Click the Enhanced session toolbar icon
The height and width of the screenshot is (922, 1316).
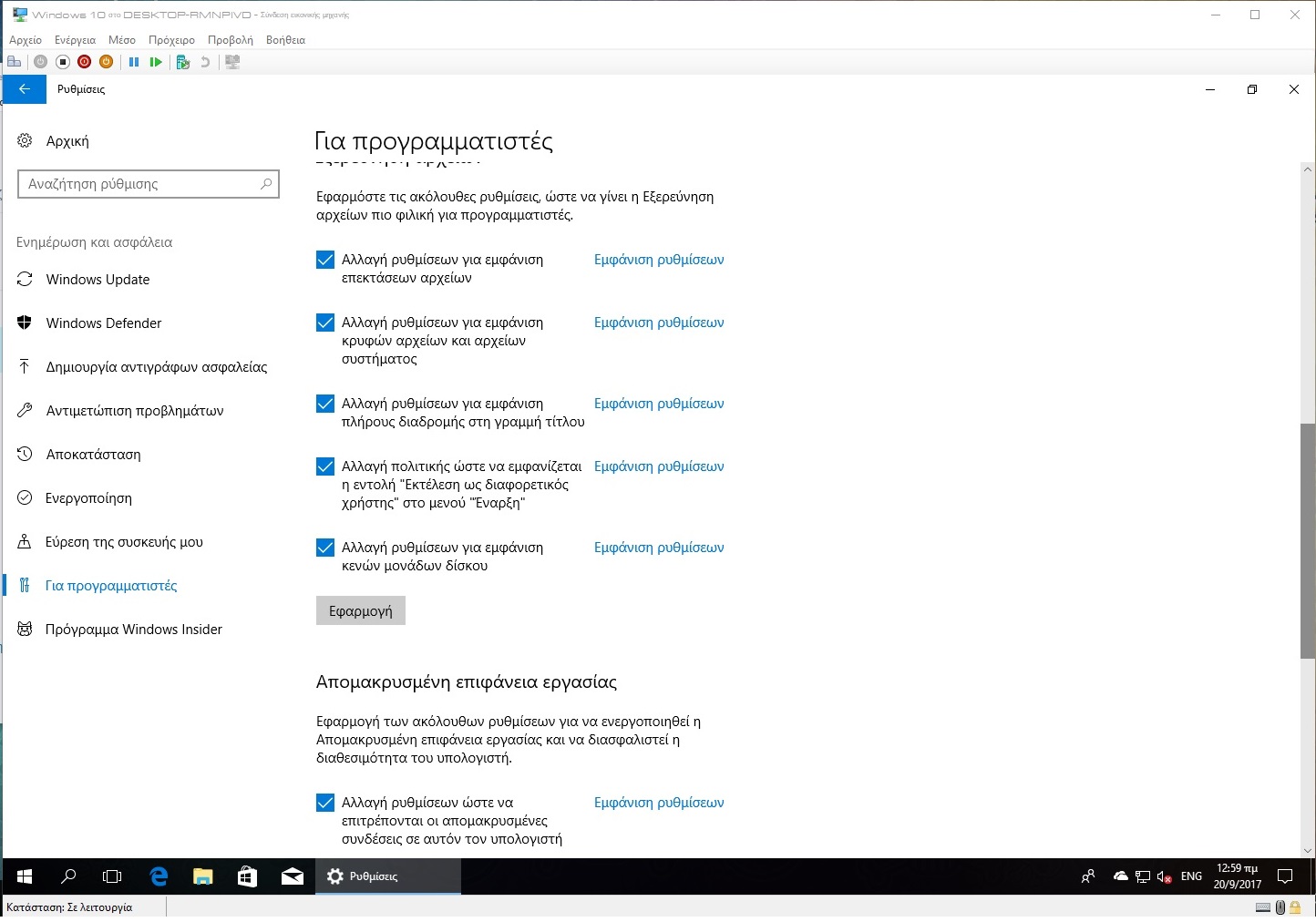(x=232, y=62)
